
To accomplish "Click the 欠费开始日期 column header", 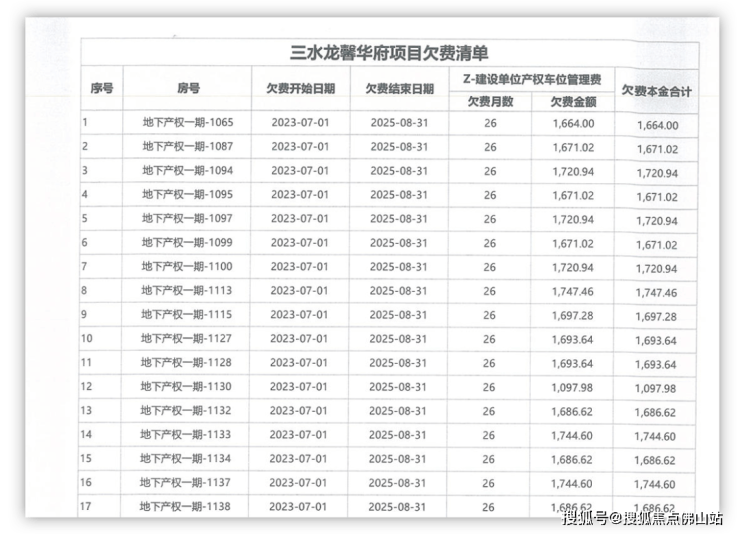I will (301, 89).
